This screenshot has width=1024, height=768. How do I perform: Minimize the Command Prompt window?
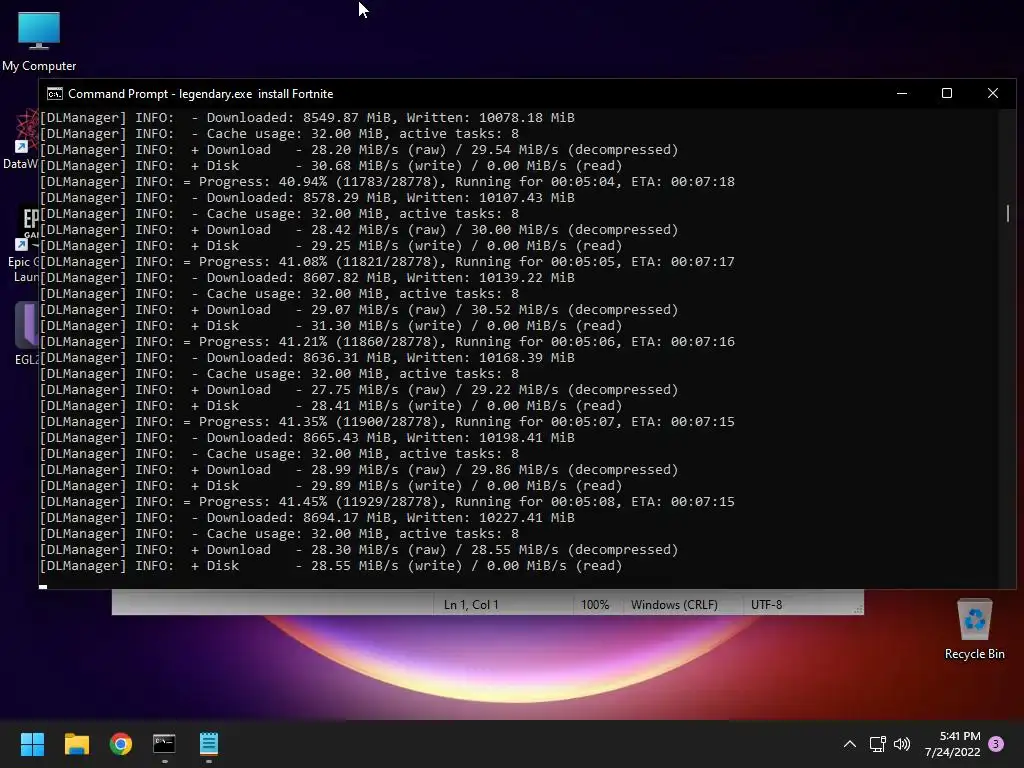tap(902, 93)
